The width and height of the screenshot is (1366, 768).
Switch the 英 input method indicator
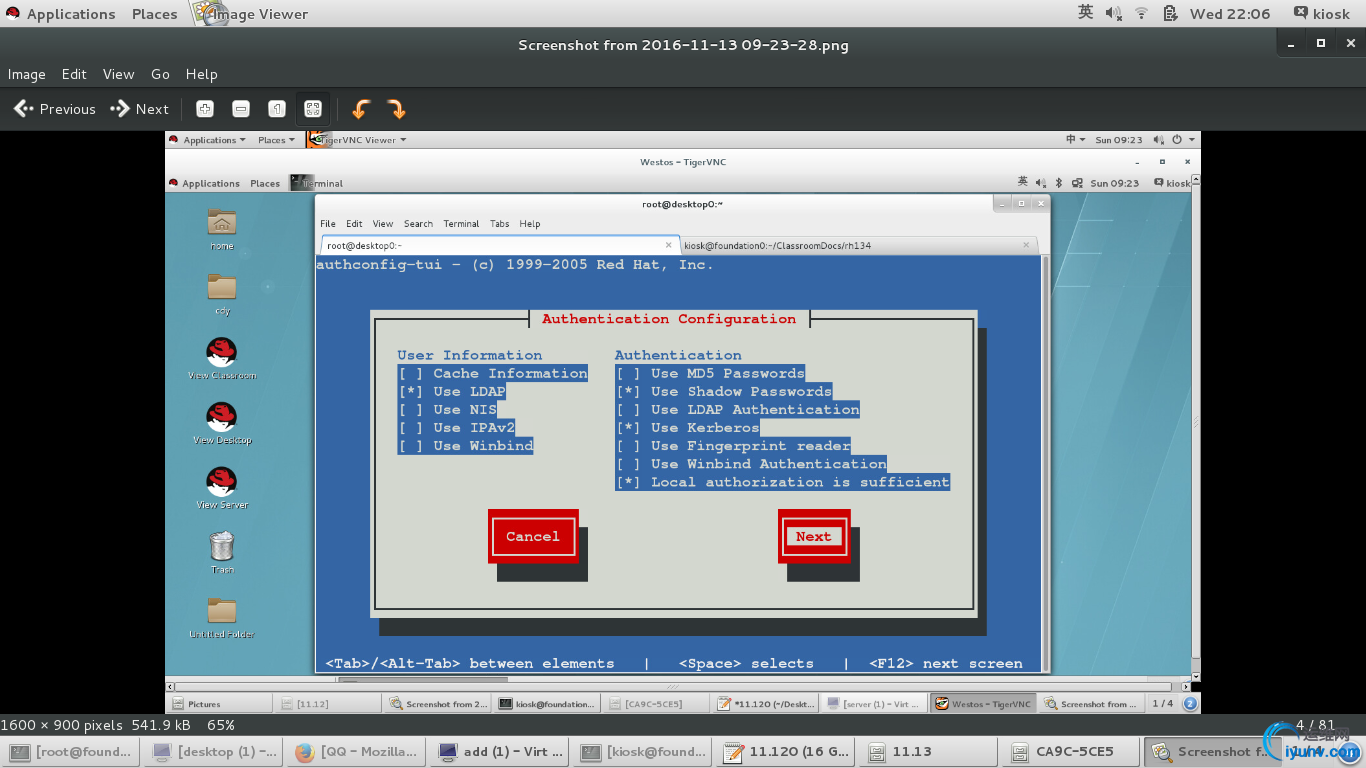1086,13
